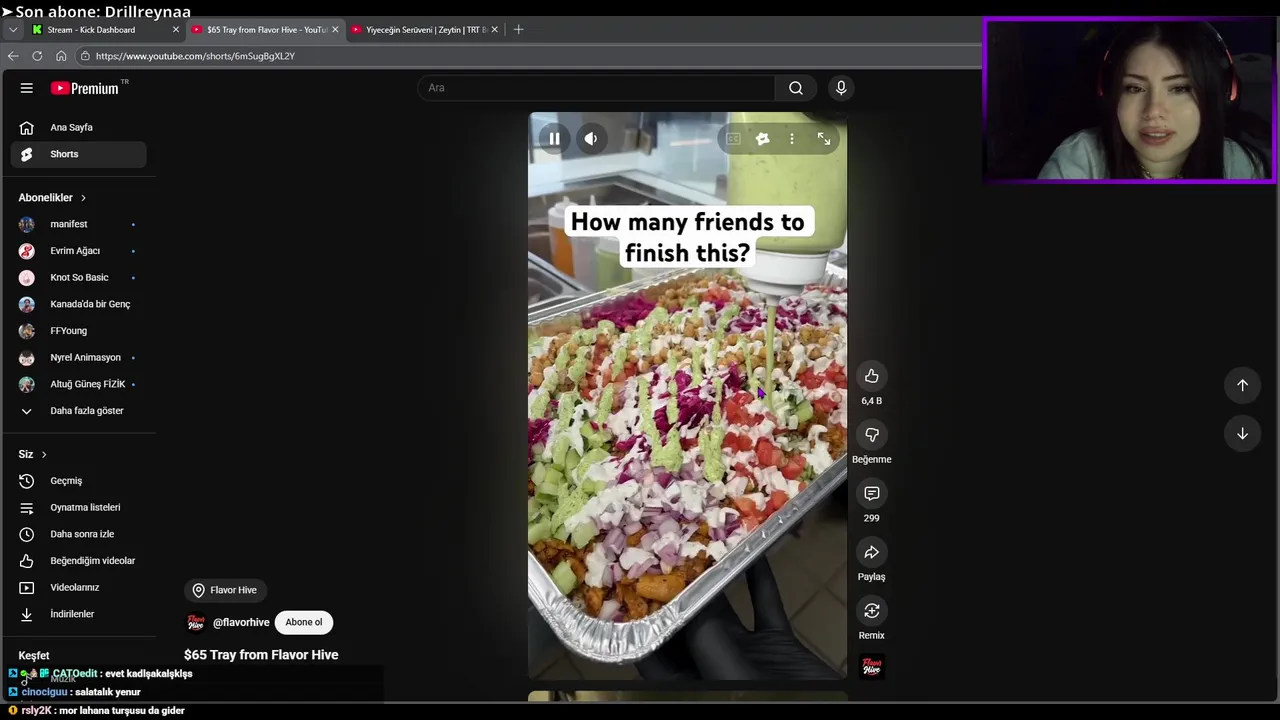Open Altuğ Güneş FİZİK channel
The width and height of the screenshot is (1280, 720).
pos(79,384)
